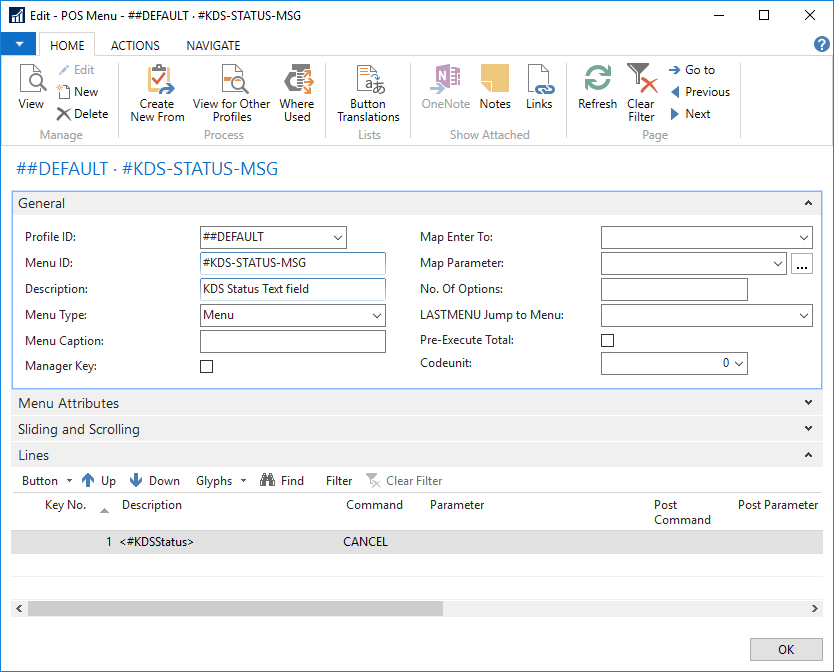
Task: Refresh the page using Refresh icon
Action: pos(598,81)
